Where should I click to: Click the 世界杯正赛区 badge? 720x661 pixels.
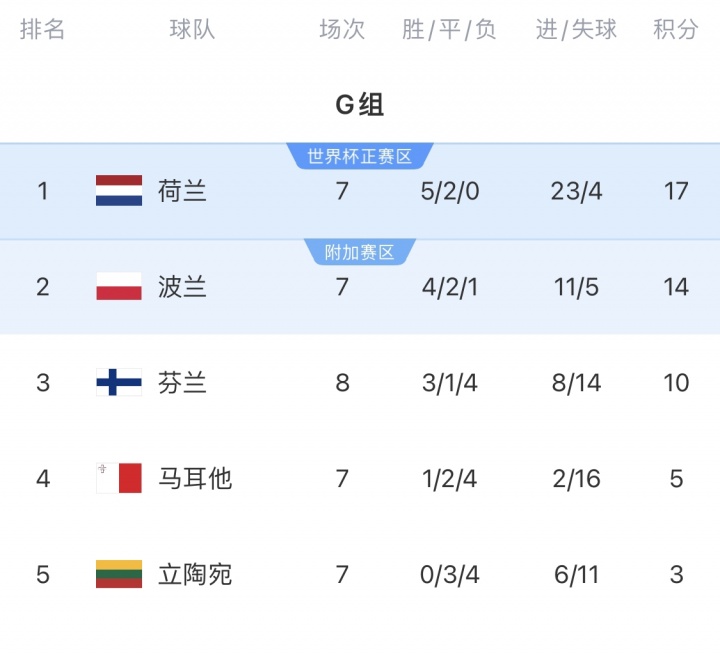[x=359, y=156]
